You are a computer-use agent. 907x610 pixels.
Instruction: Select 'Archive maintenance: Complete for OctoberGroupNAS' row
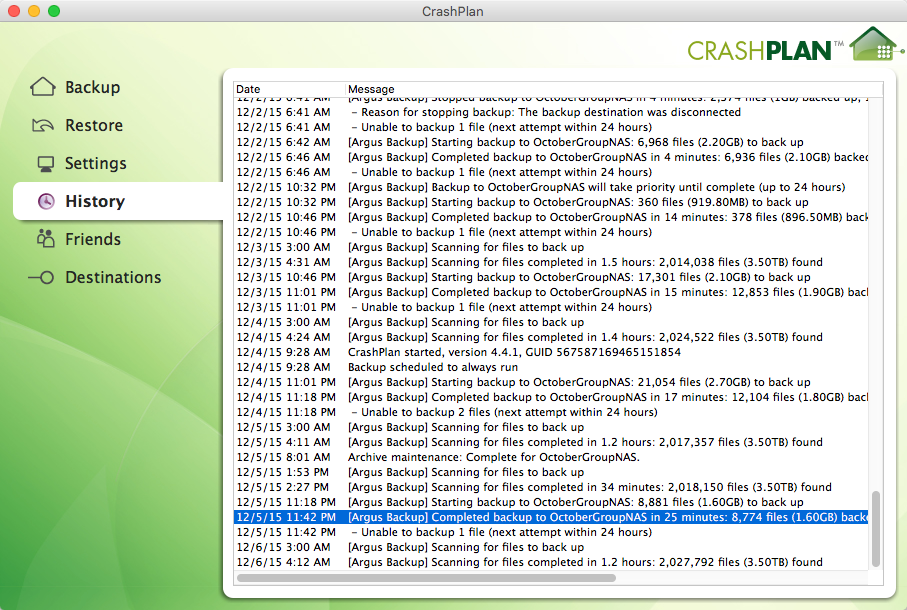tap(551, 457)
